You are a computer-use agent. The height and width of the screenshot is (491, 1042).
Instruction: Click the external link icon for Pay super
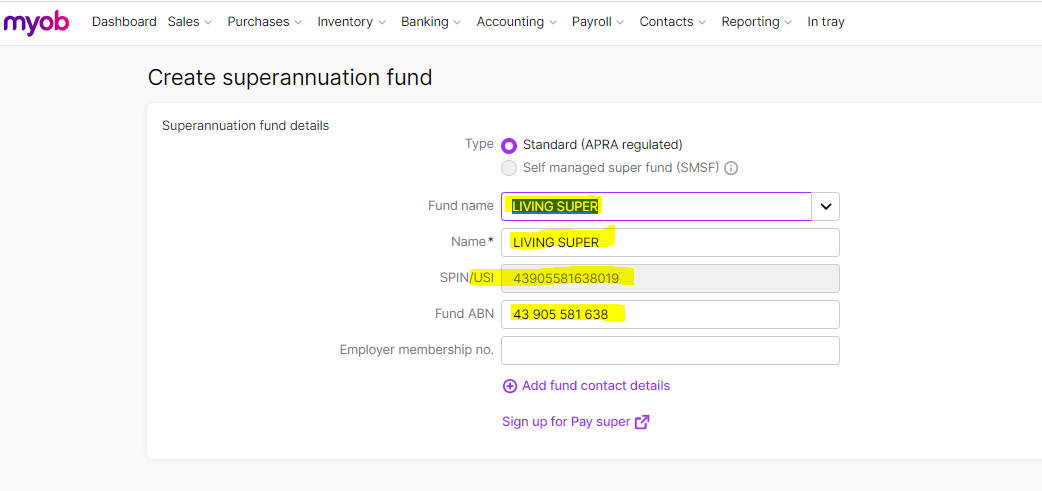642,422
